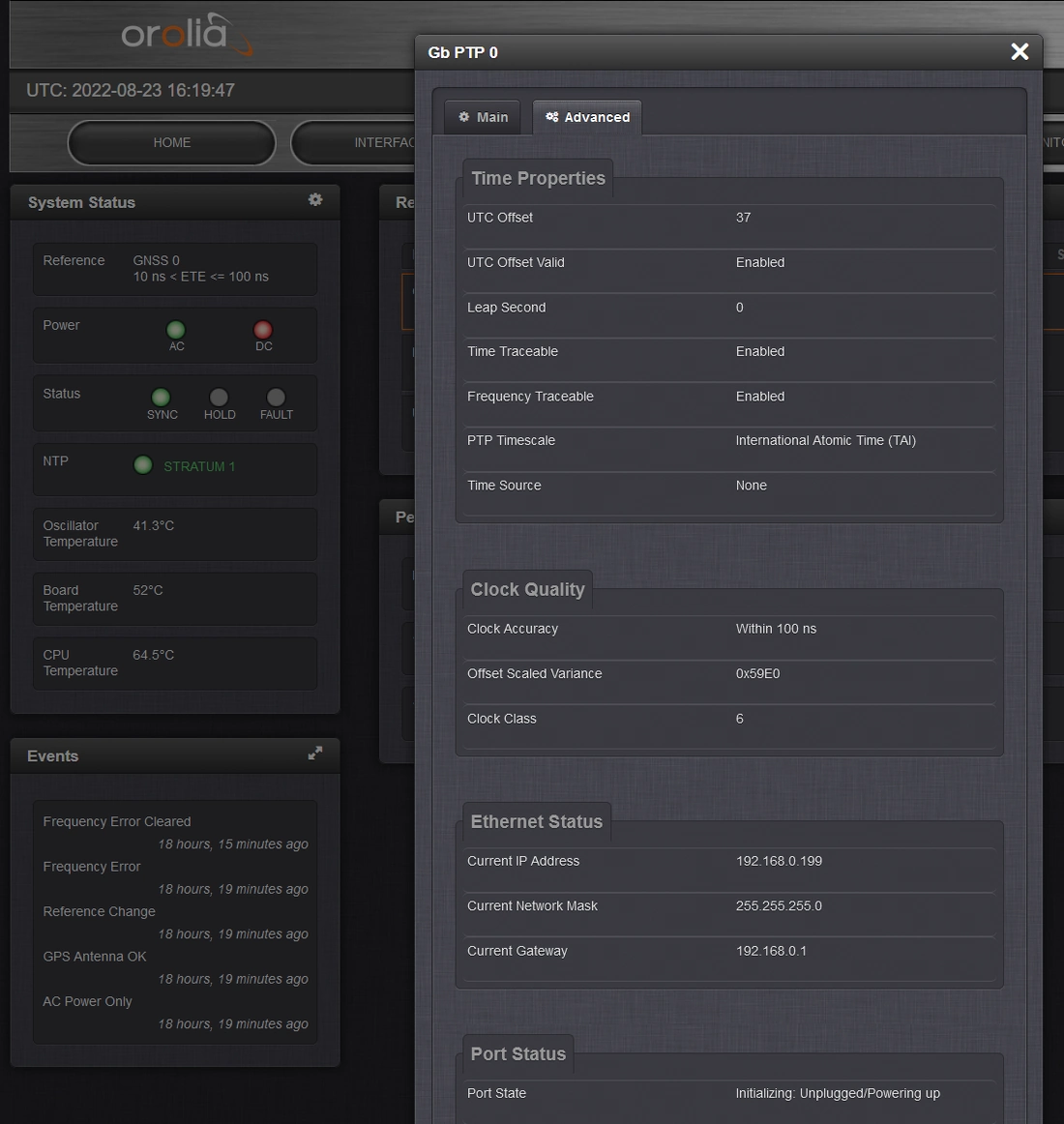
Task: Select the Reference Change event
Action: tap(99, 912)
